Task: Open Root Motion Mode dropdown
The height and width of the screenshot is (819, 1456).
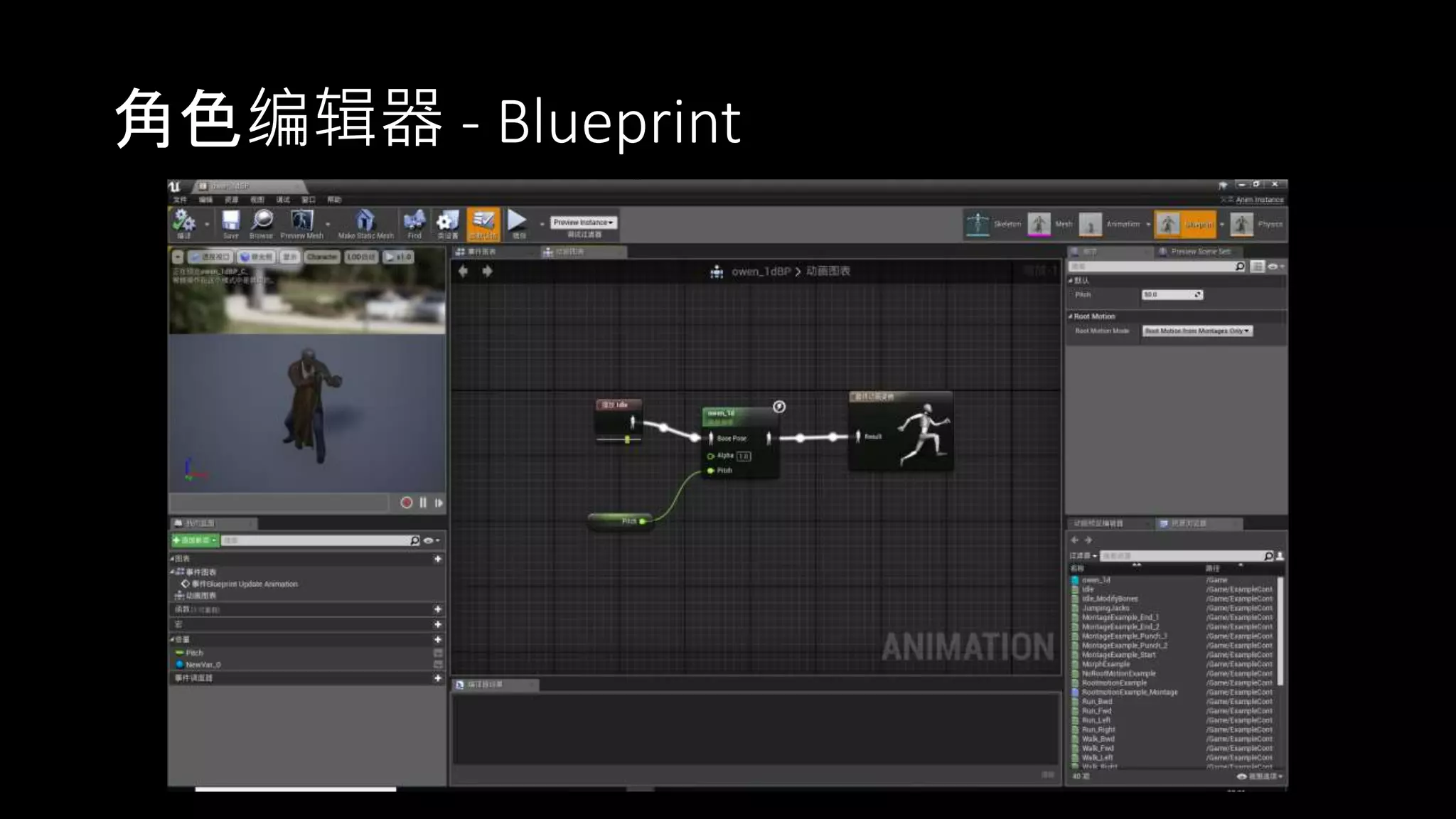Action: (x=1197, y=331)
